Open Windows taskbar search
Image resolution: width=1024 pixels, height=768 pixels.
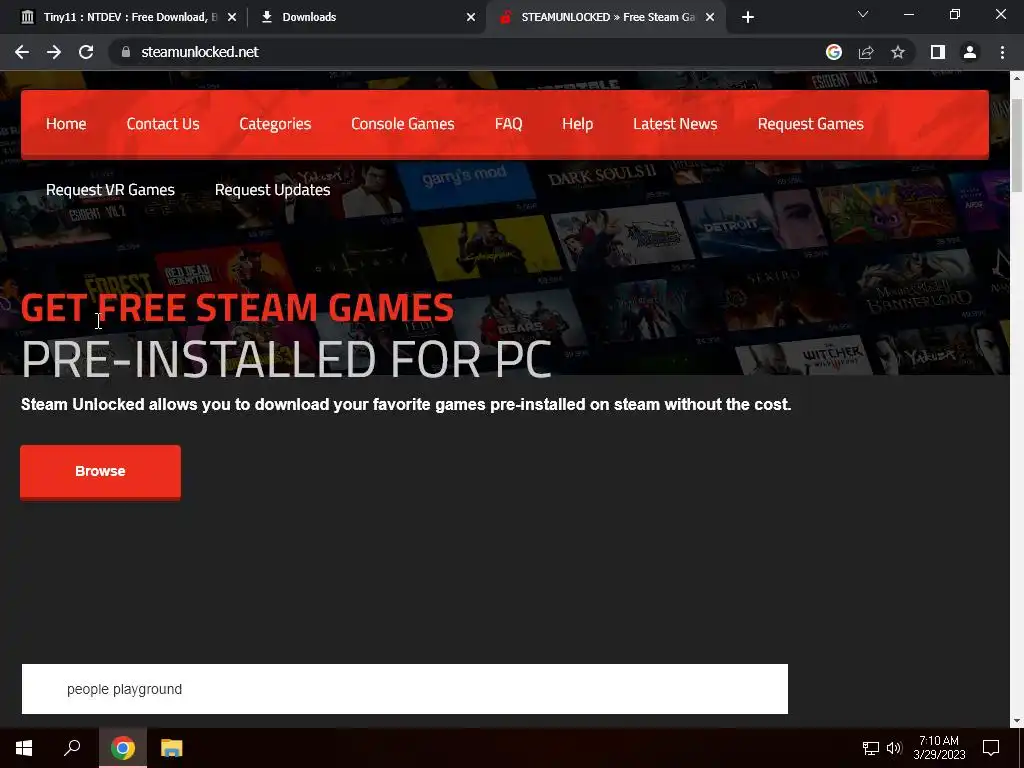[x=72, y=748]
